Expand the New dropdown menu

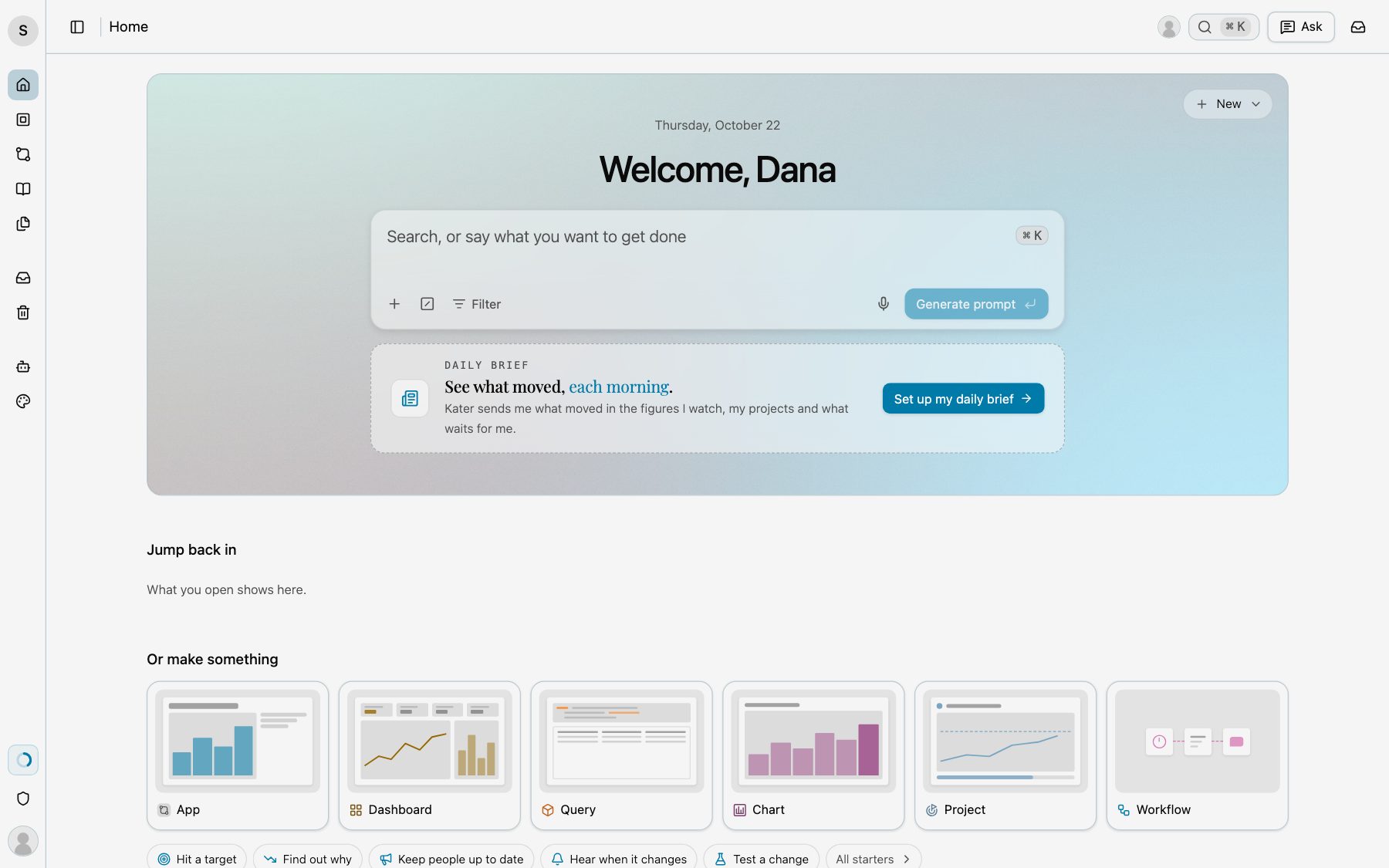[x=1228, y=104]
